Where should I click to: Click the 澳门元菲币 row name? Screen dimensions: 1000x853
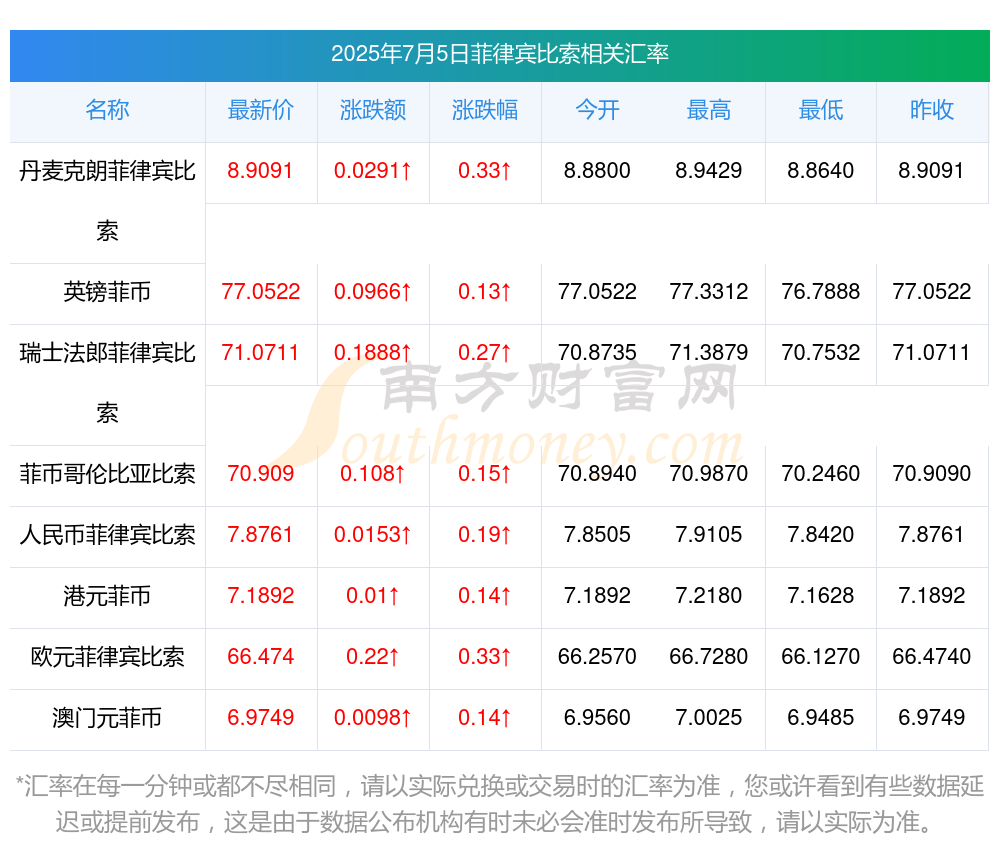[x=107, y=718]
